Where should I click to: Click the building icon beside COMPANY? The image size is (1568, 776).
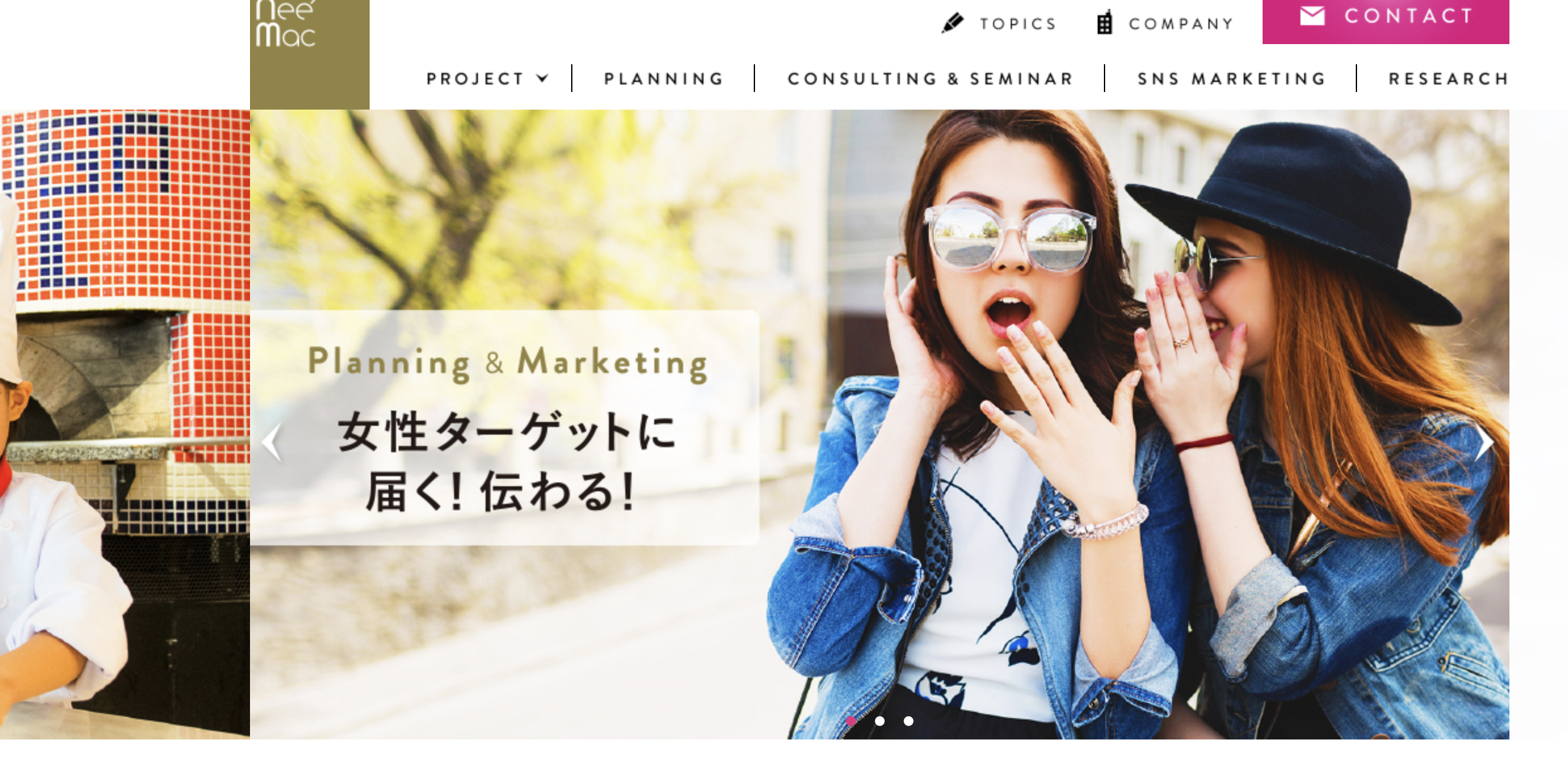point(1105,23)
